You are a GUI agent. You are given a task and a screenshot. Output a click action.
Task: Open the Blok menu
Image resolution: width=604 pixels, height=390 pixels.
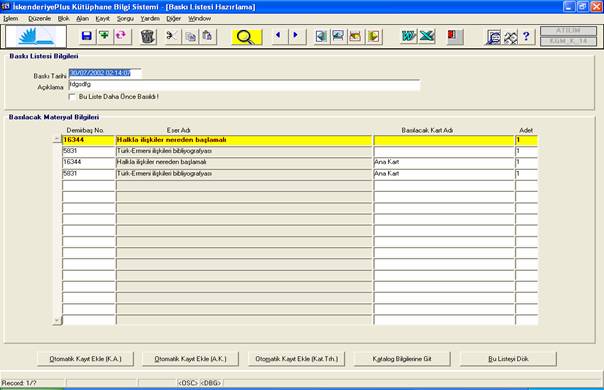pos(64,18)
